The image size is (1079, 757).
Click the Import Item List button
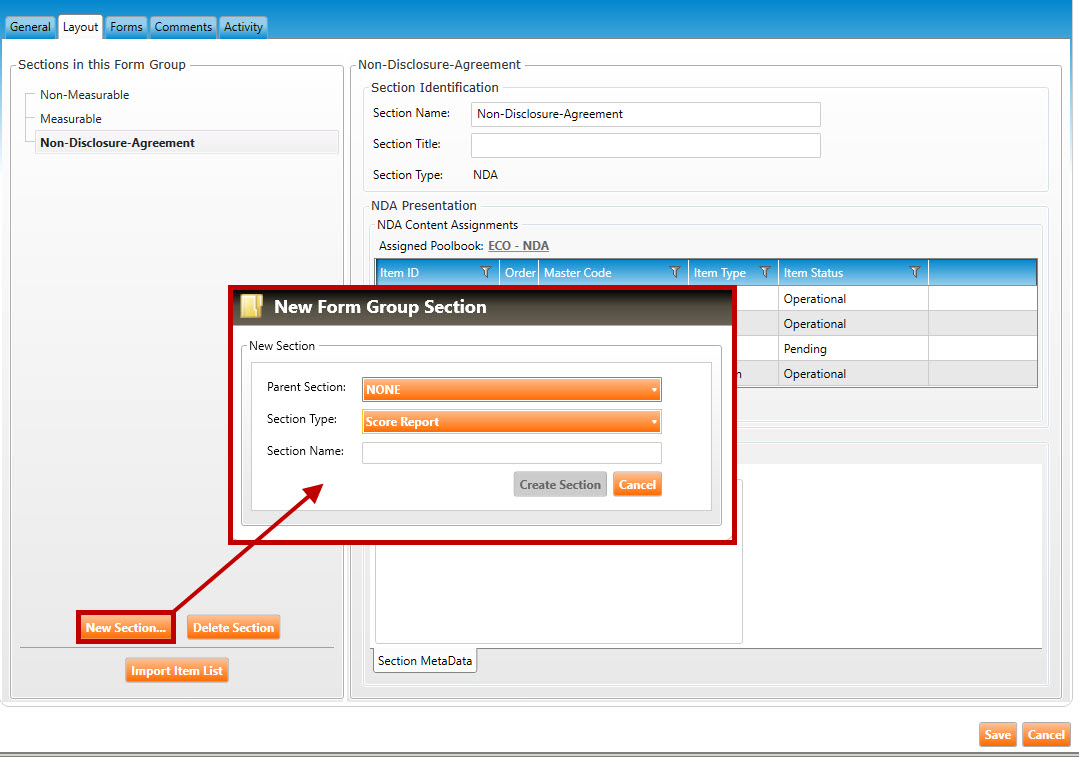177,671
